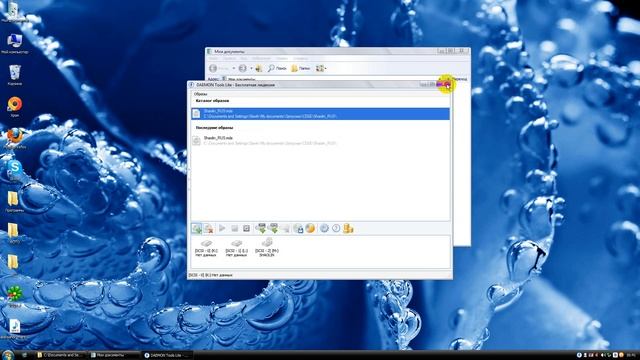
Task: Click the orange Burn disc icon
Action: tap(310, 229)
